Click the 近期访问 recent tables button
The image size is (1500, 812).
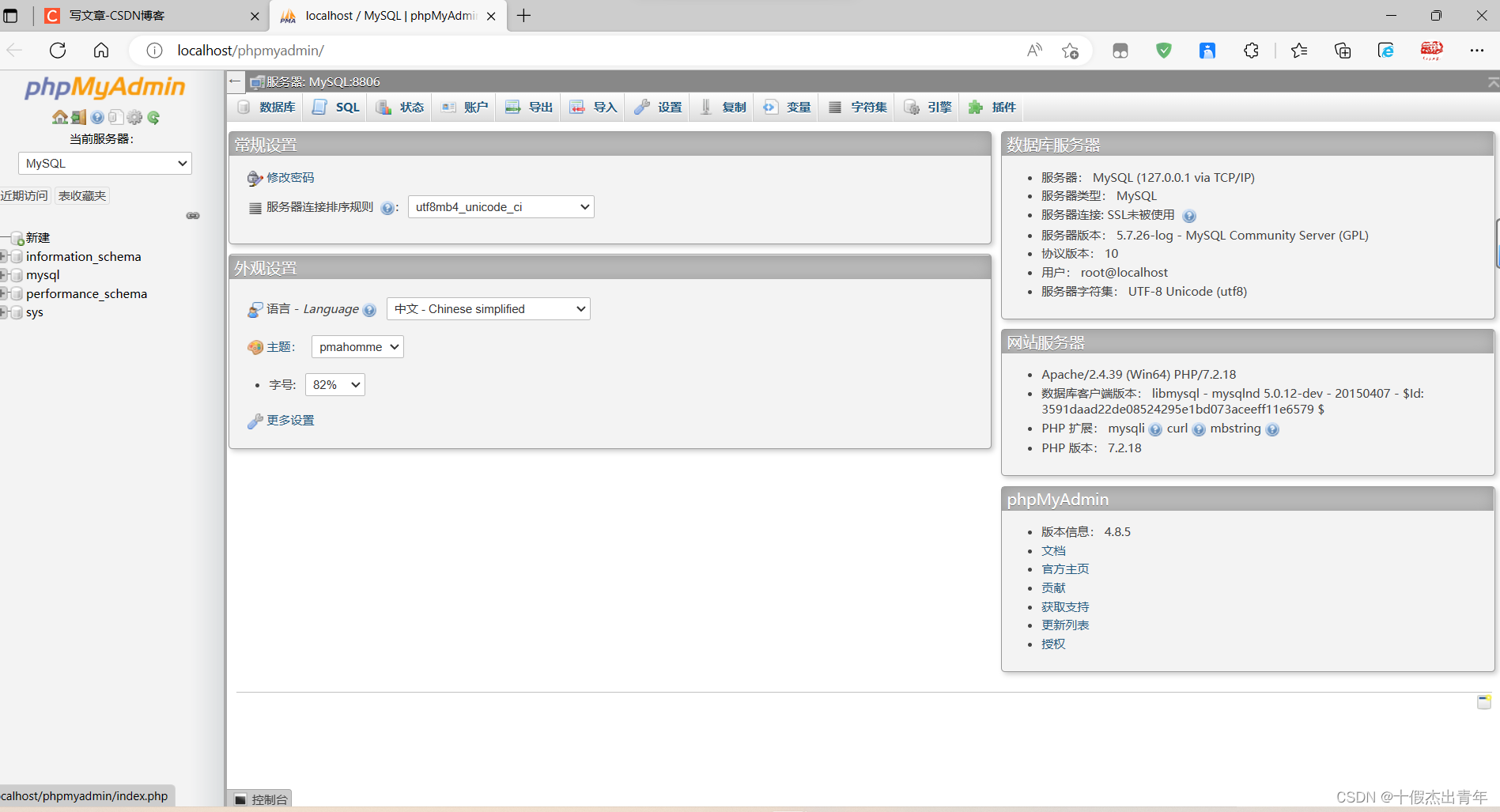click(x=25, y=196)
